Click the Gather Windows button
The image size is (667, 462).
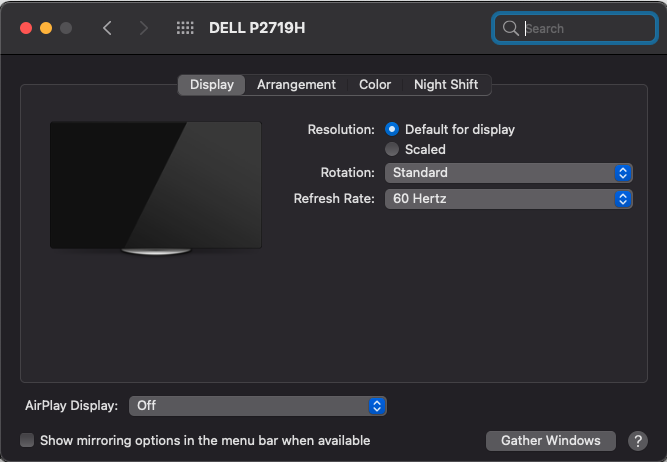coord(550,441)
